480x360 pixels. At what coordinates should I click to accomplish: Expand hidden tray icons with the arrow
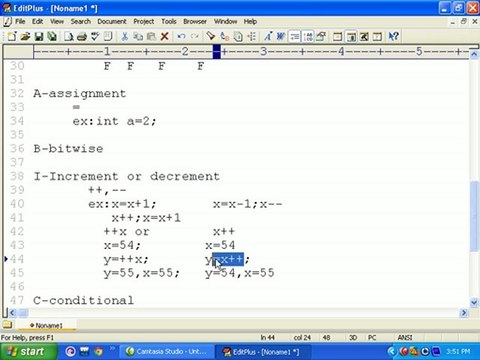point(392,351)
